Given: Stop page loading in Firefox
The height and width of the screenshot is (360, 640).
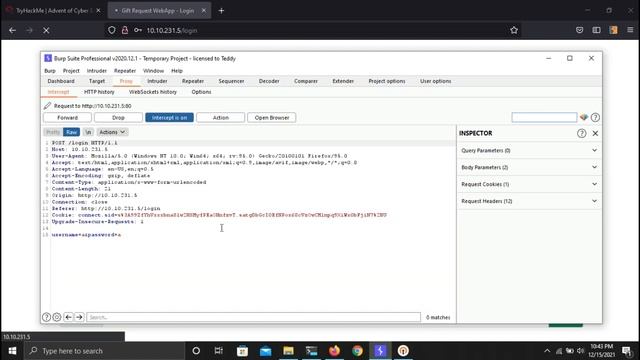Looking at the screenshot, I should pos(46,30).
